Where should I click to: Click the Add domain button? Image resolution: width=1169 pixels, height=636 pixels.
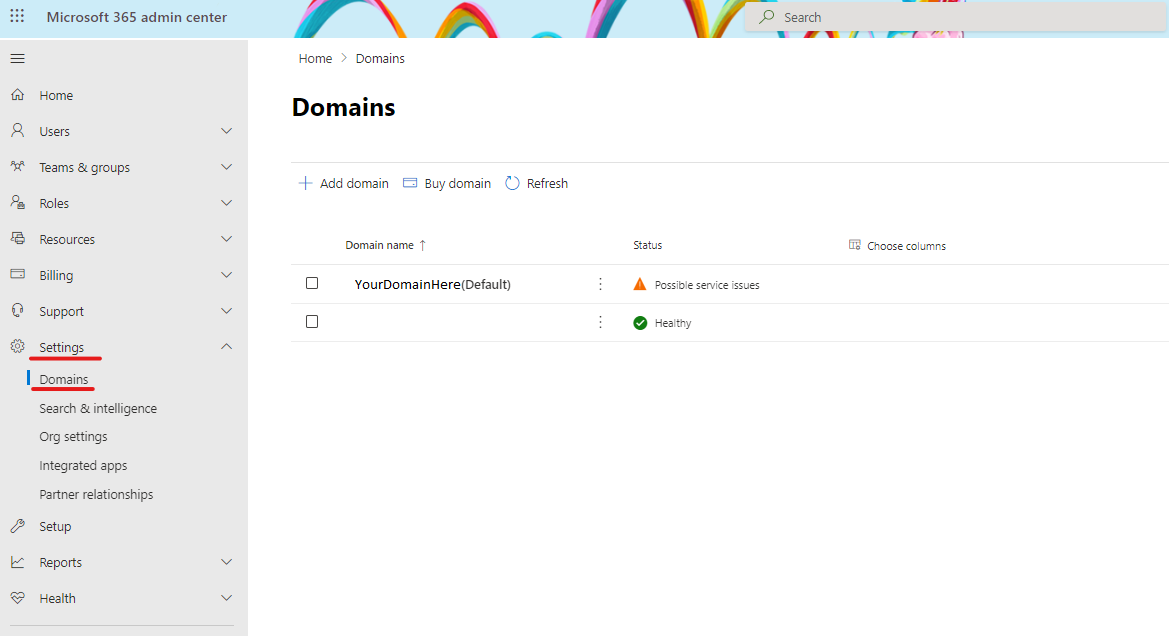344,183
